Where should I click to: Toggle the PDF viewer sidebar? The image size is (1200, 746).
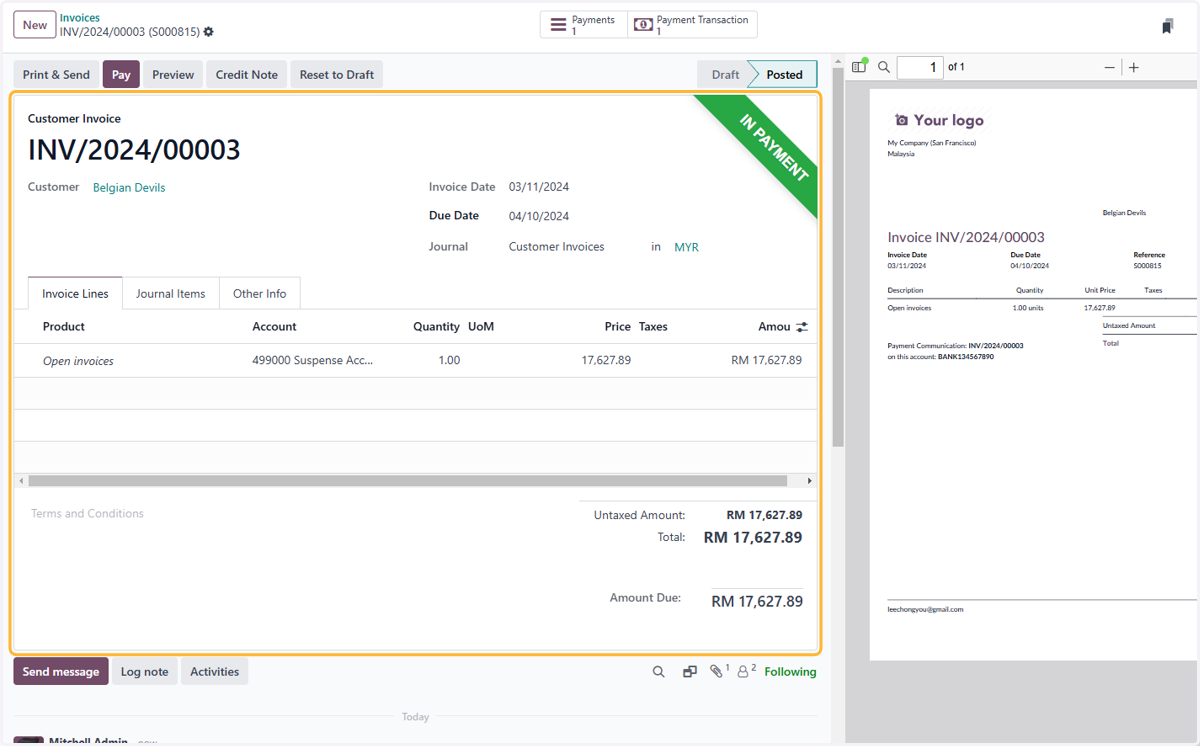click(859, 67)
